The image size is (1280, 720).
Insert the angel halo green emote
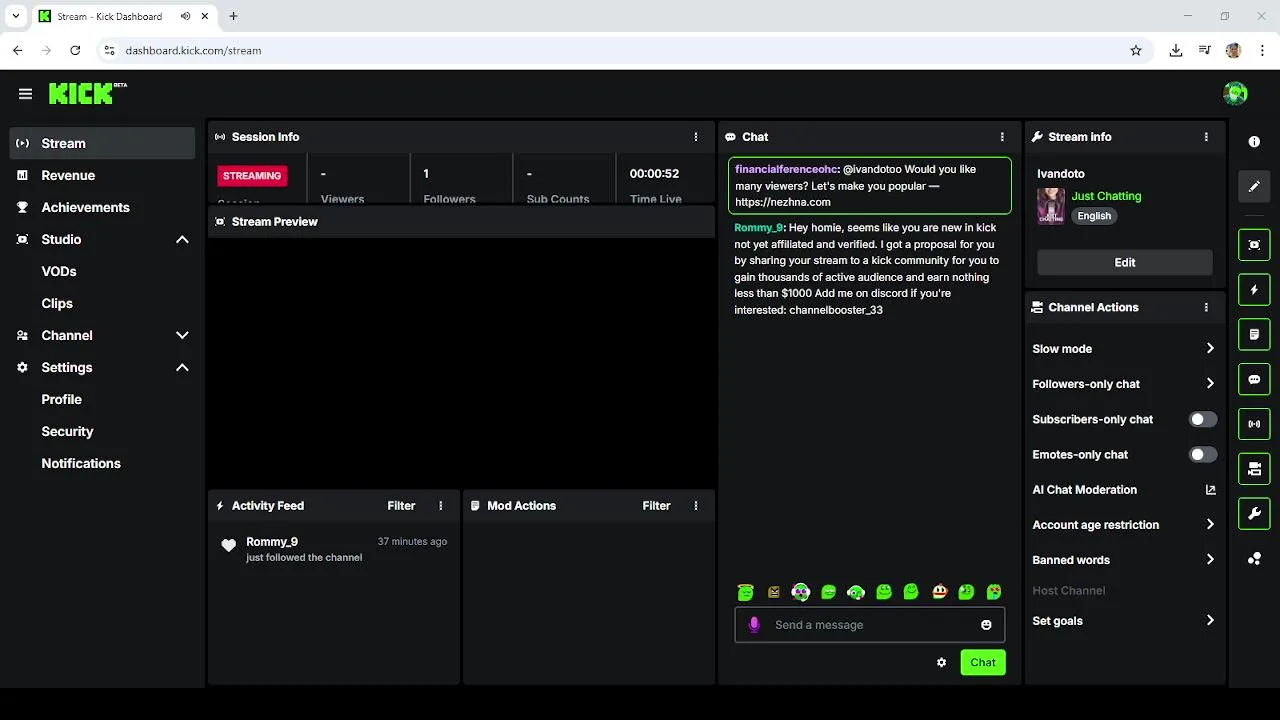[x=745, y=592]
